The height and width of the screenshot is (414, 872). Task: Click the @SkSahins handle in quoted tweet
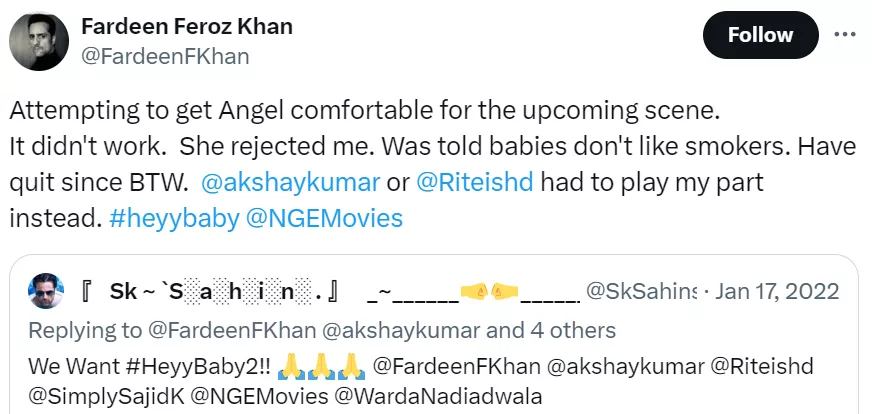tap(640, 292)
